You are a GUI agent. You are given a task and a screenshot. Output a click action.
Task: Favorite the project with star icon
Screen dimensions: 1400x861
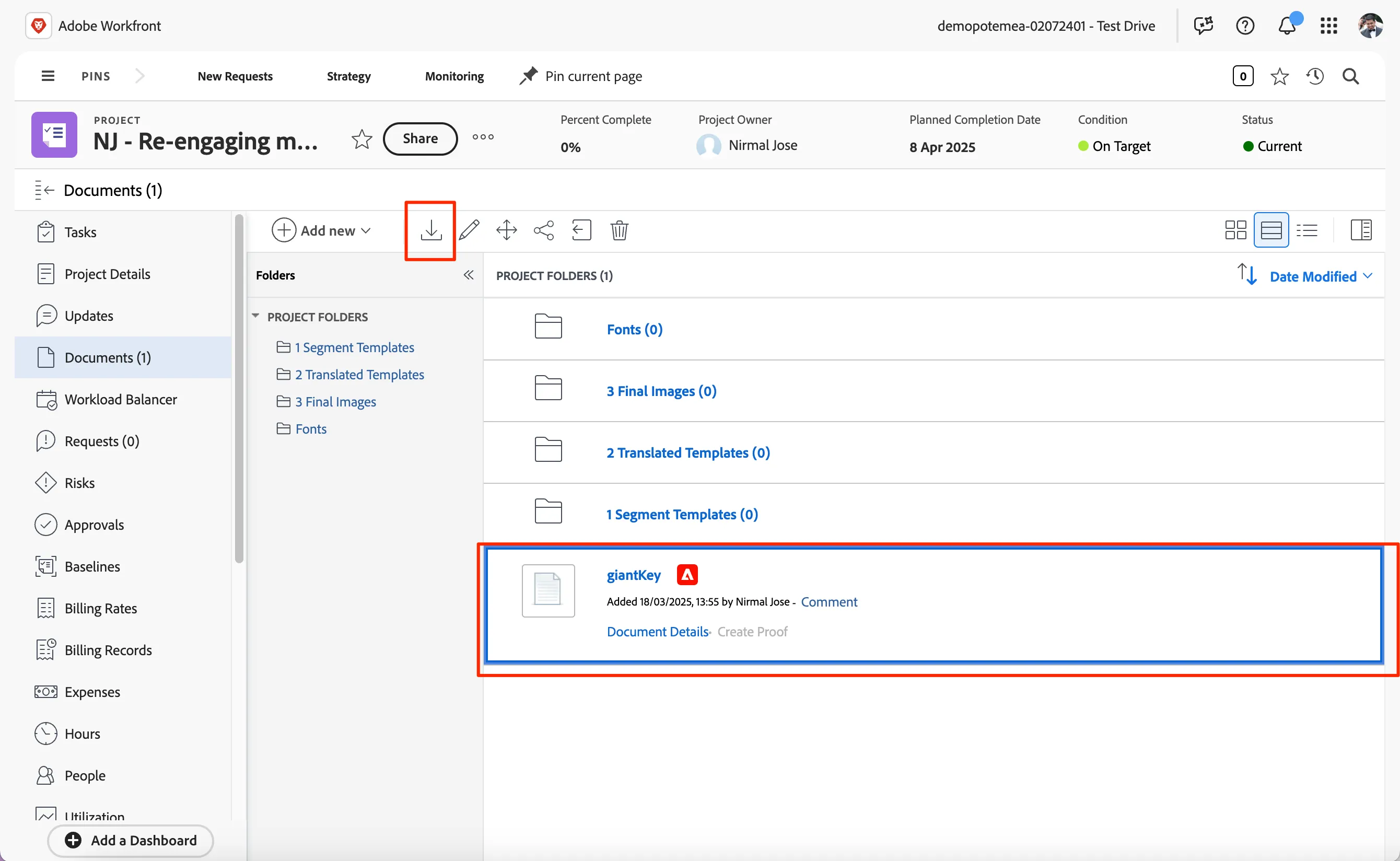tap(361, 138)
